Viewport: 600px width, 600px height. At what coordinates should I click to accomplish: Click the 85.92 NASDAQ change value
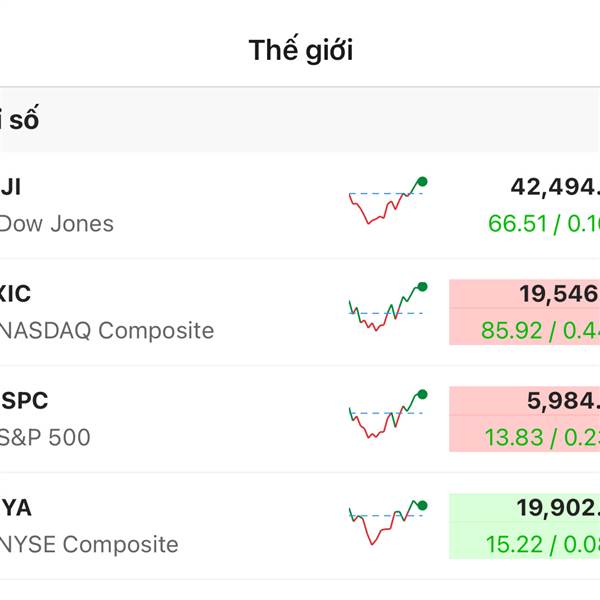click(x=512, y=330)
